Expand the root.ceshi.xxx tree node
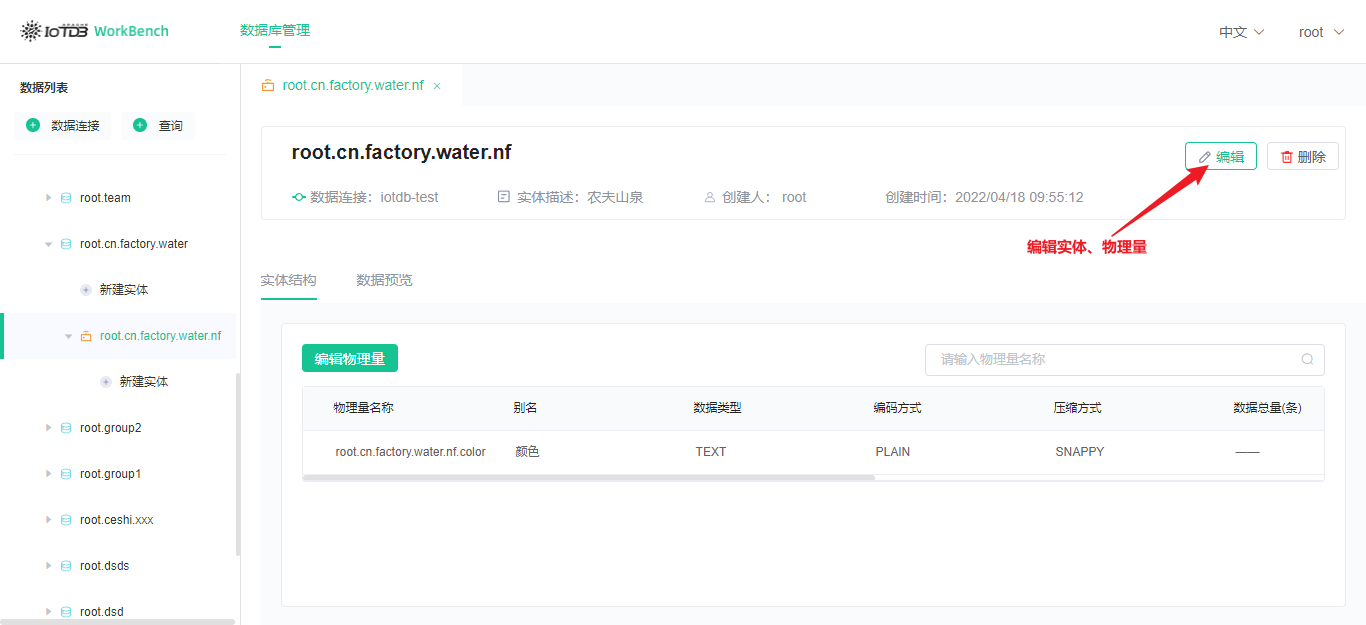Viewport: 1366px width, 625px height. (x=48, y=519)
